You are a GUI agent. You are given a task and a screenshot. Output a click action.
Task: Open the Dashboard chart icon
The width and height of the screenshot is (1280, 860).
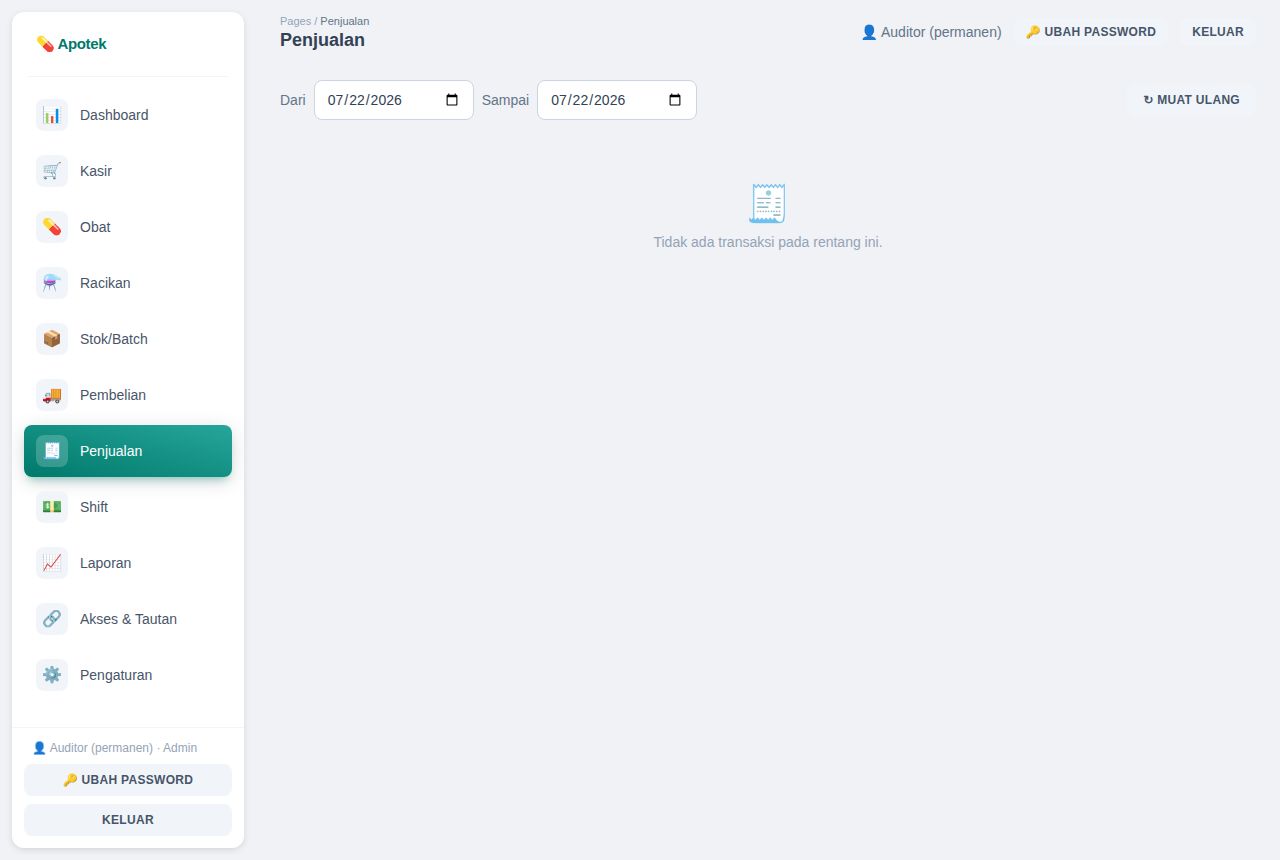pyautogui.click(x=52, y=115)
